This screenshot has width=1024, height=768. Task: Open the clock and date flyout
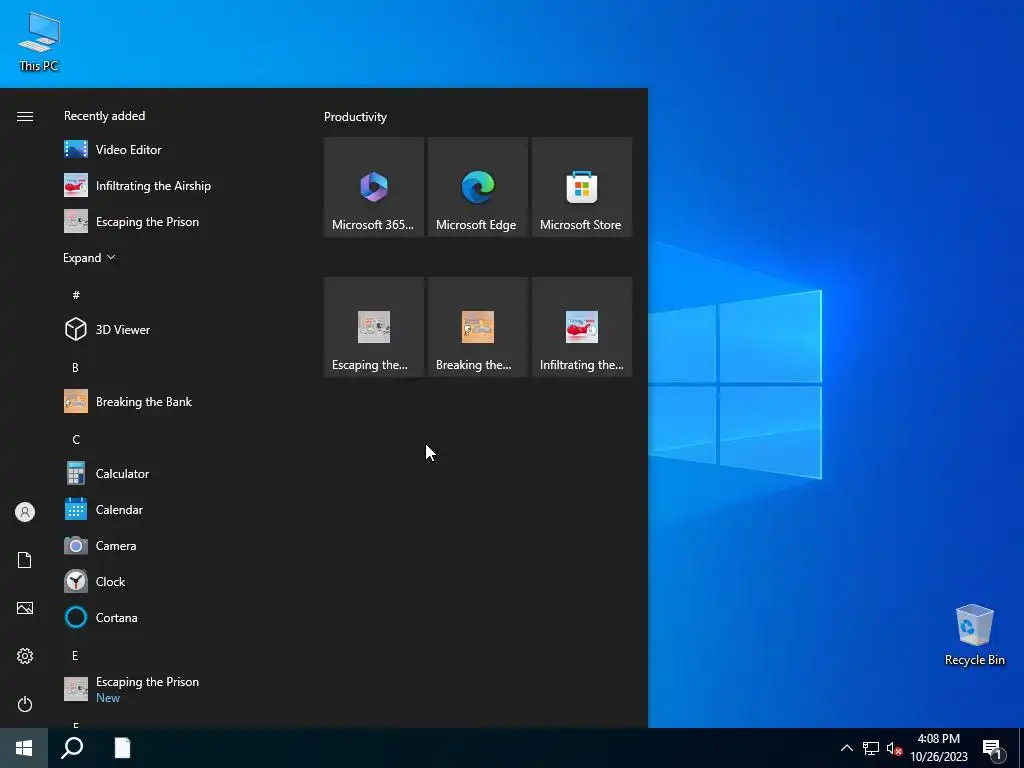point(938,748)
